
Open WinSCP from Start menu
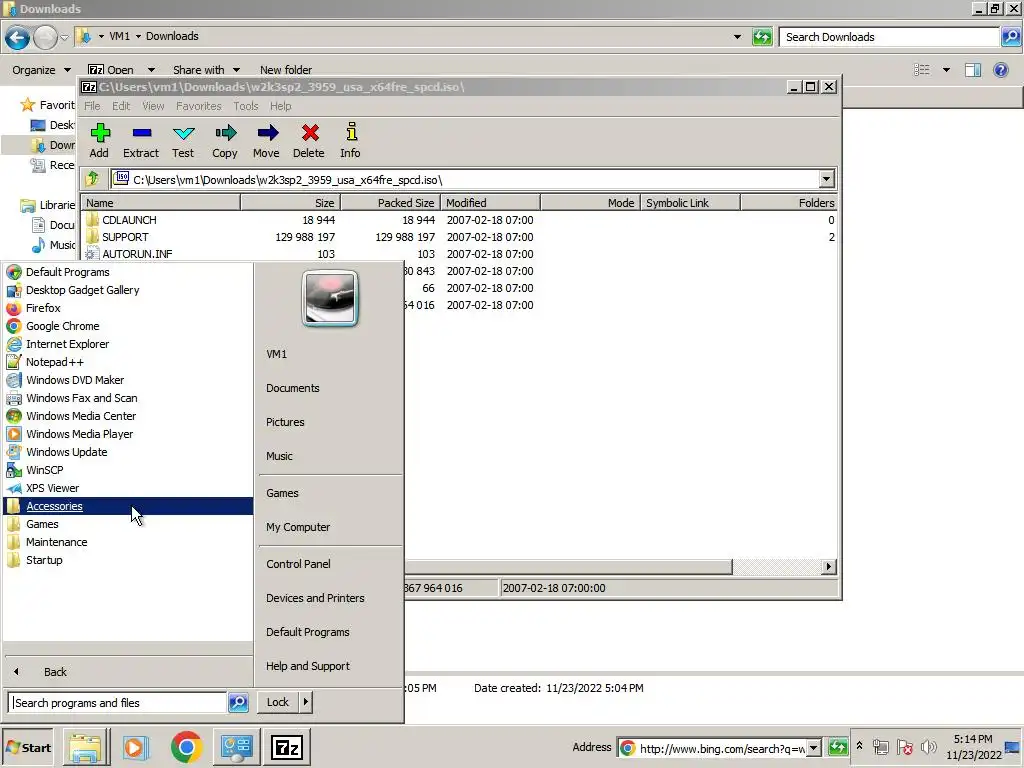tap(44, 470)
